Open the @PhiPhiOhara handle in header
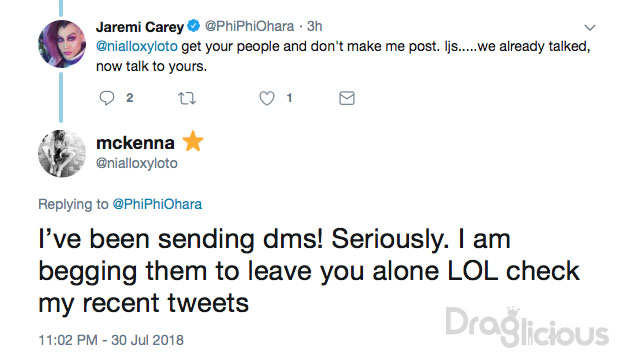 249,26
